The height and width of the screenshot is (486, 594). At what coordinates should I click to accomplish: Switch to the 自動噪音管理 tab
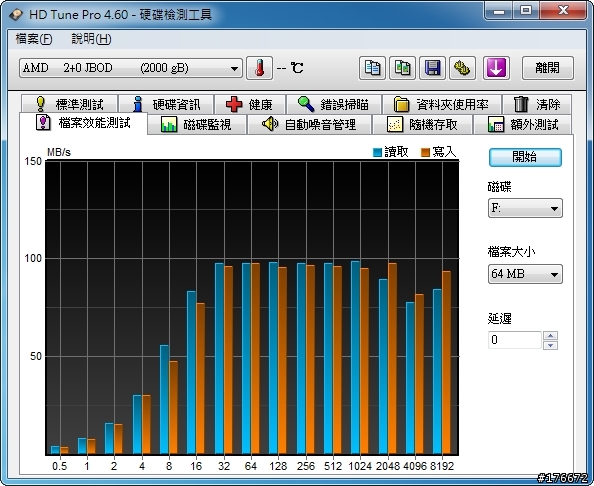click(x=309, y=124)
